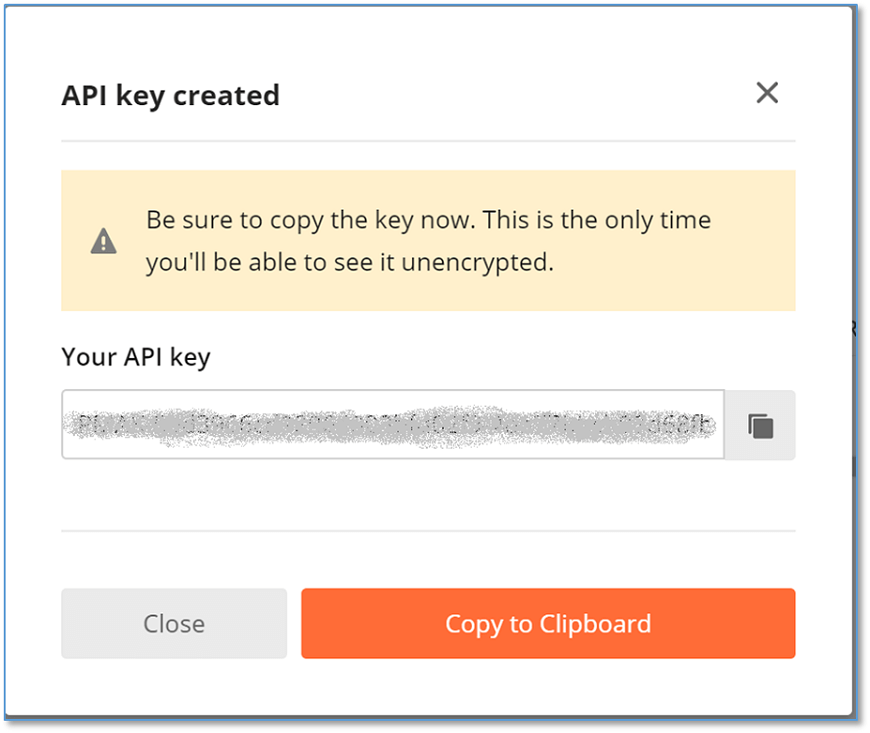Click inside the blurred API key field
870x733 pixels.
(393, 424)
